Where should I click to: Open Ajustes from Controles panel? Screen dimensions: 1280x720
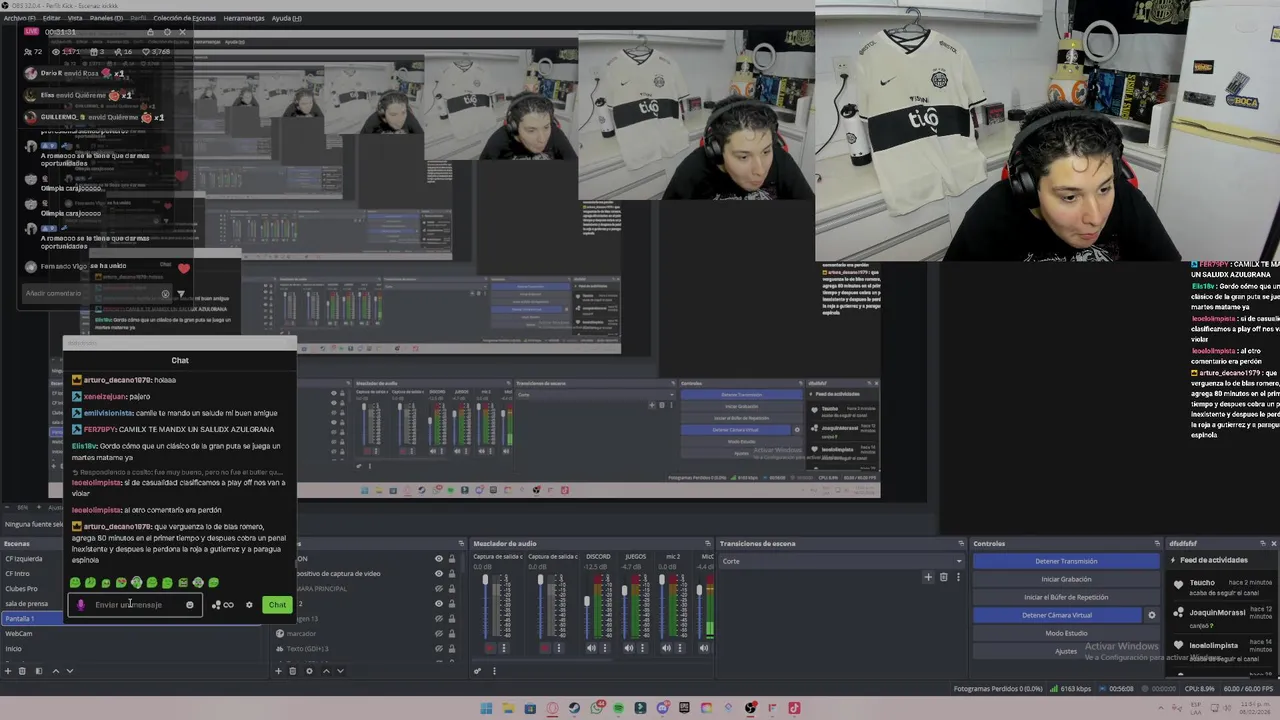click(1066, 651)
